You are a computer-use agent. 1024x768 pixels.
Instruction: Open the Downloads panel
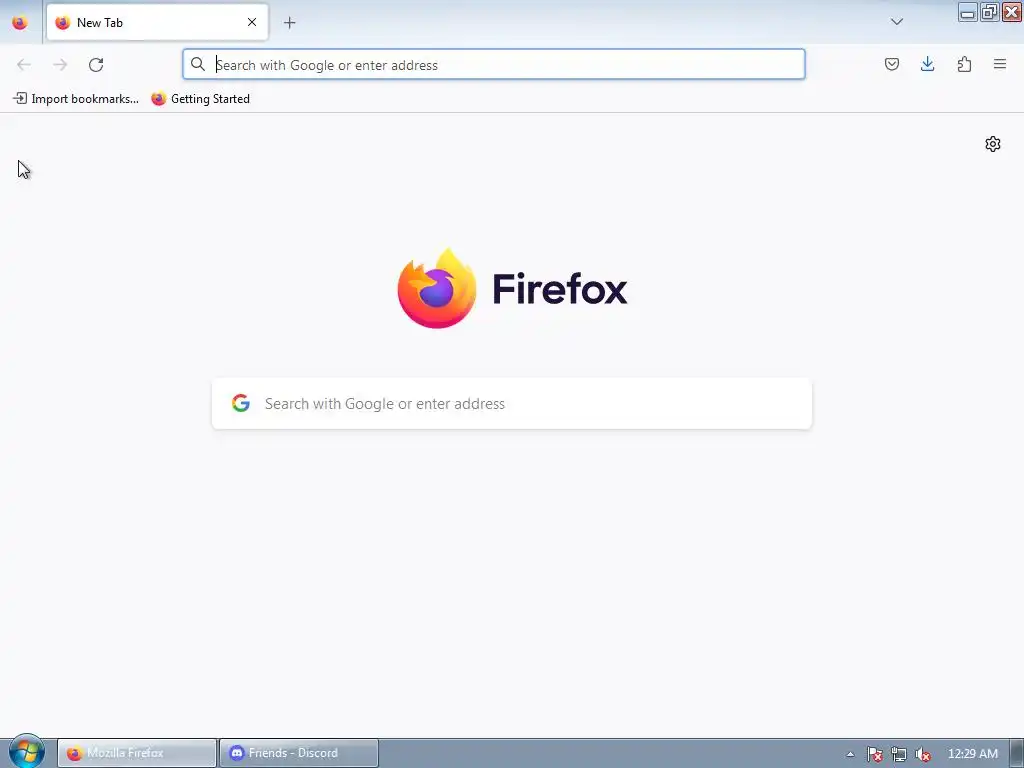click(927, 64)
